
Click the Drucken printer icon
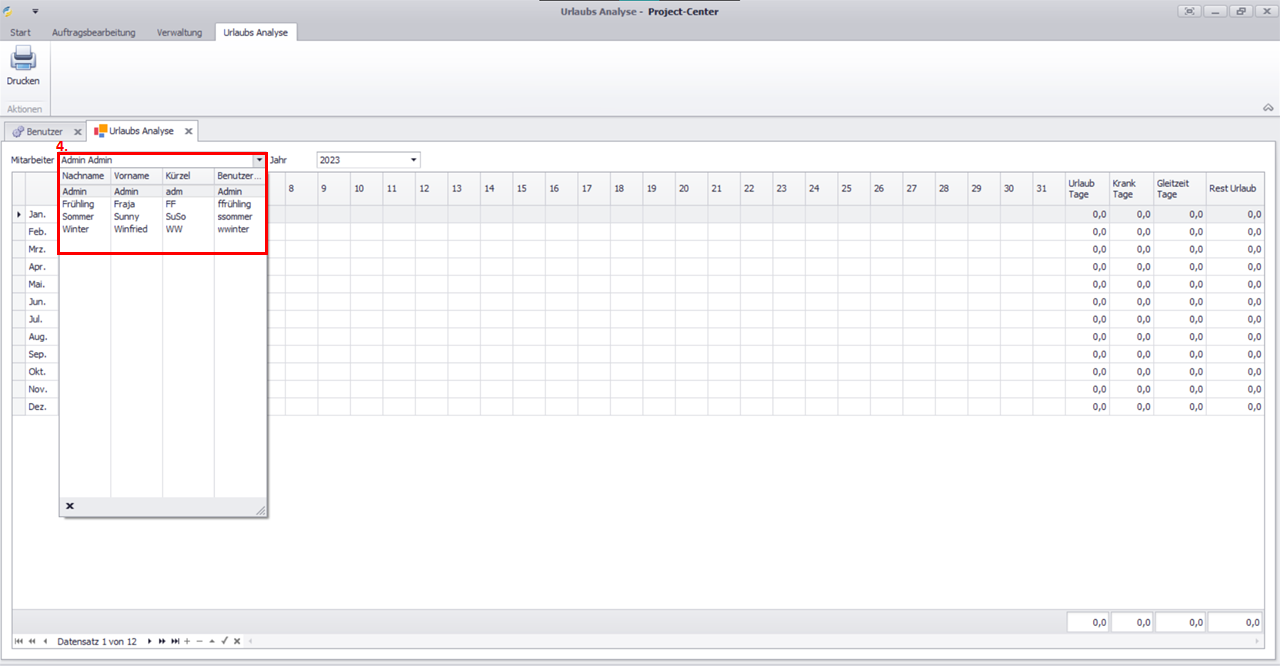click(23, 59)
